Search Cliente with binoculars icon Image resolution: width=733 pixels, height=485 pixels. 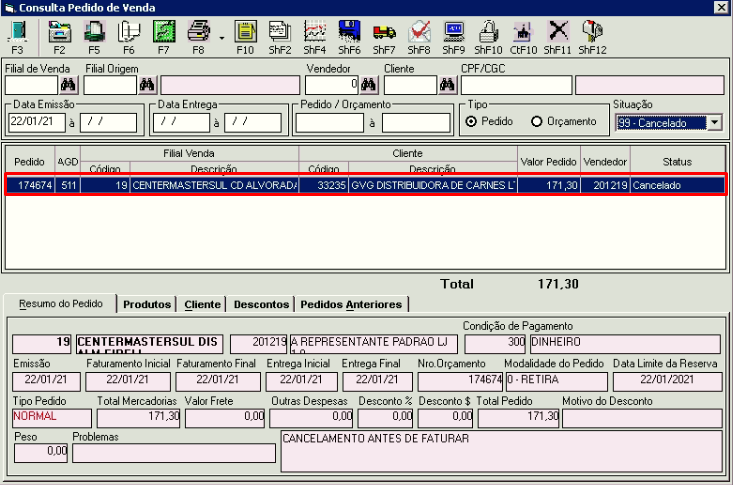(447, 85)
